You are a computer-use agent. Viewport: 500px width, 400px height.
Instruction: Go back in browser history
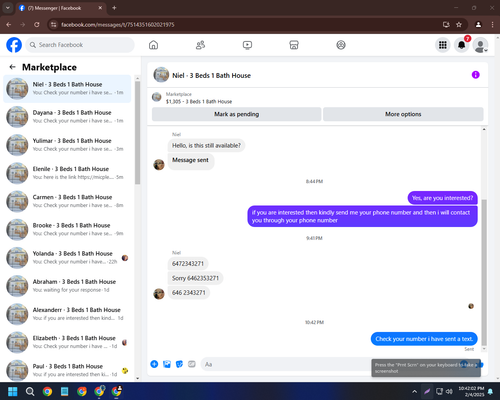pyautogui.click(x=9, y=24)
